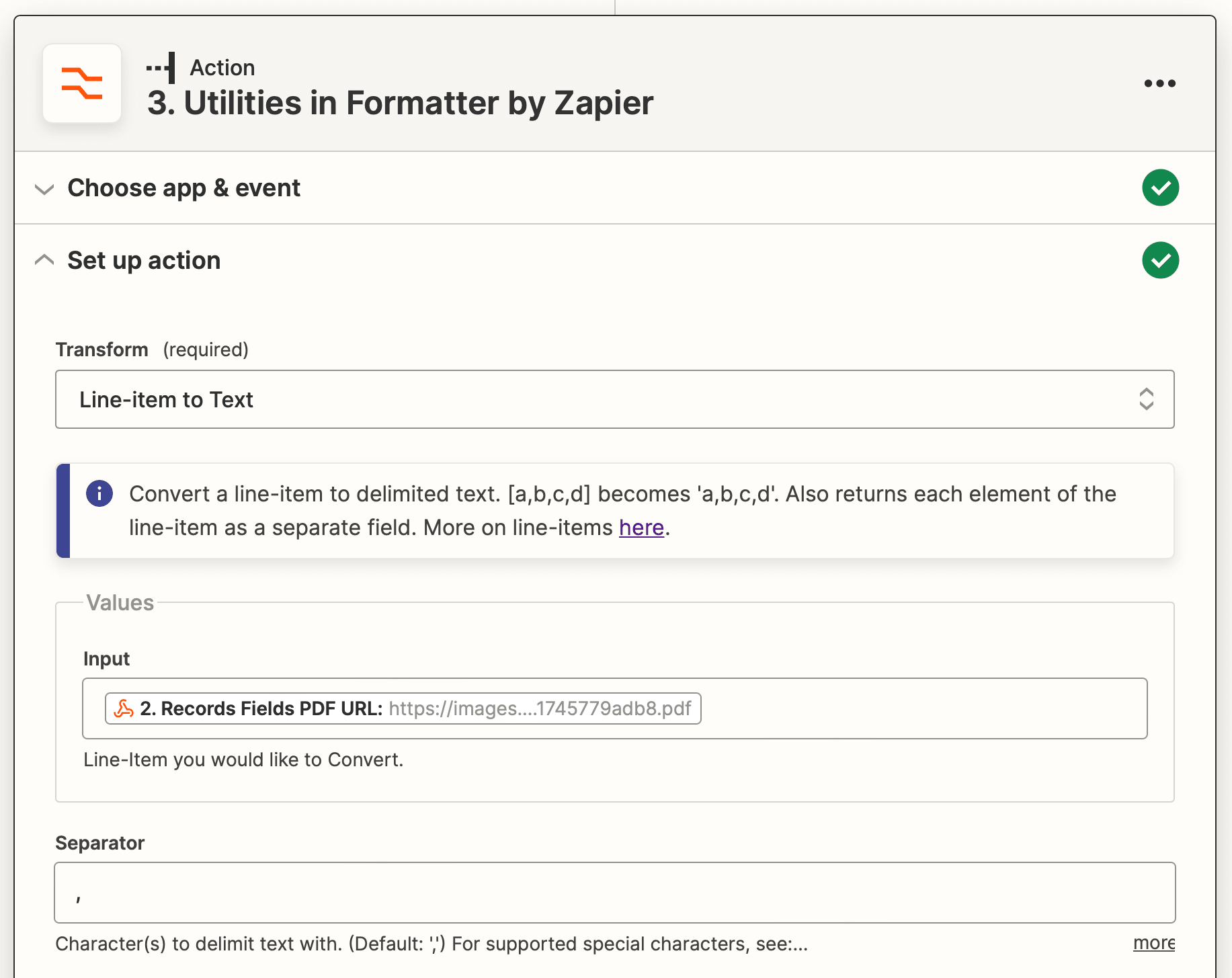Open the three-dot step options menu
The height and width of the screenshot is (978, 1232).
click(x=1159, y=83)
